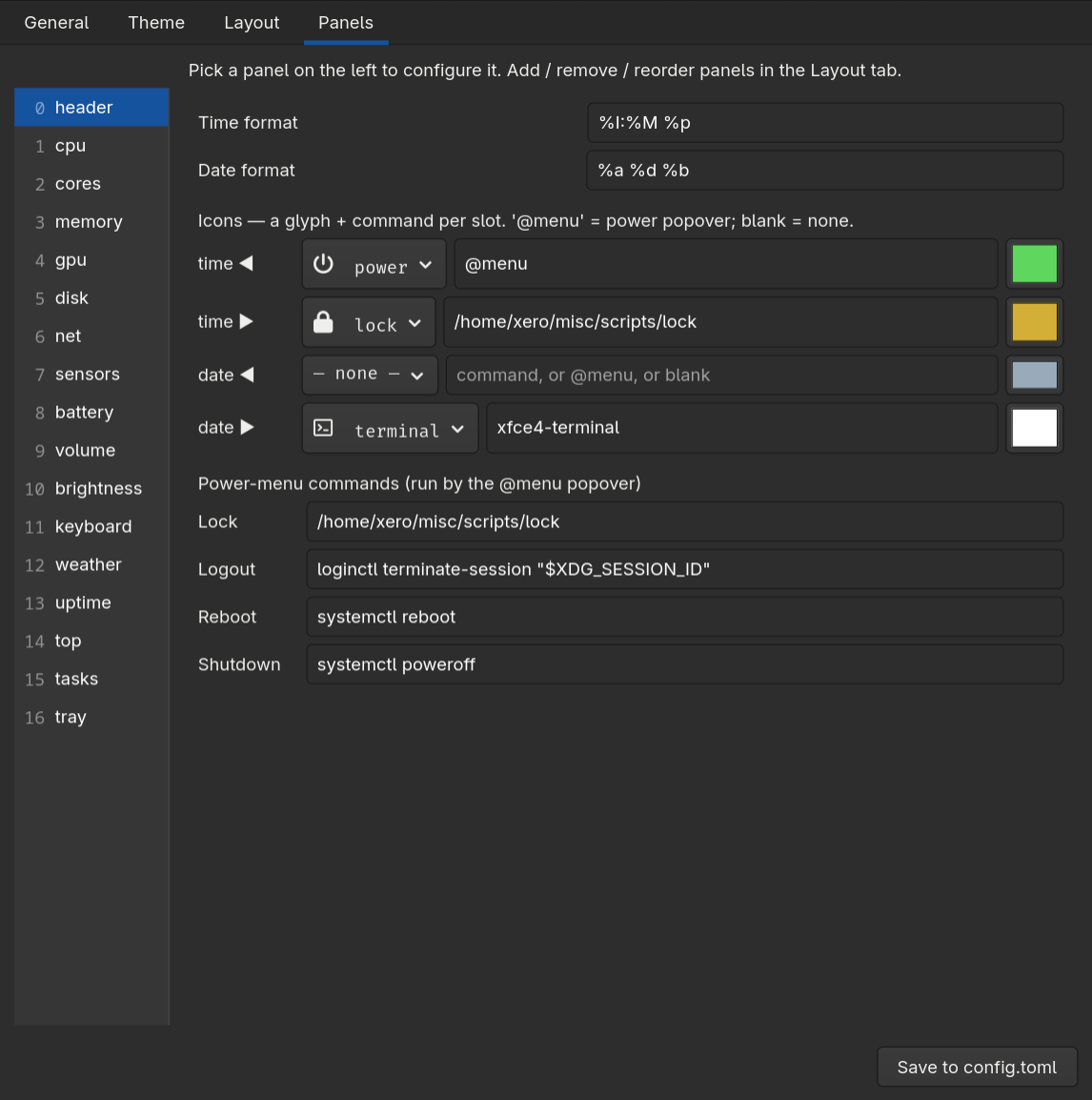Image resolution: width=1092 pixels, height=1100 pixels.
Task: Select the disk panel in the list
Action: (x=91, y=298)
